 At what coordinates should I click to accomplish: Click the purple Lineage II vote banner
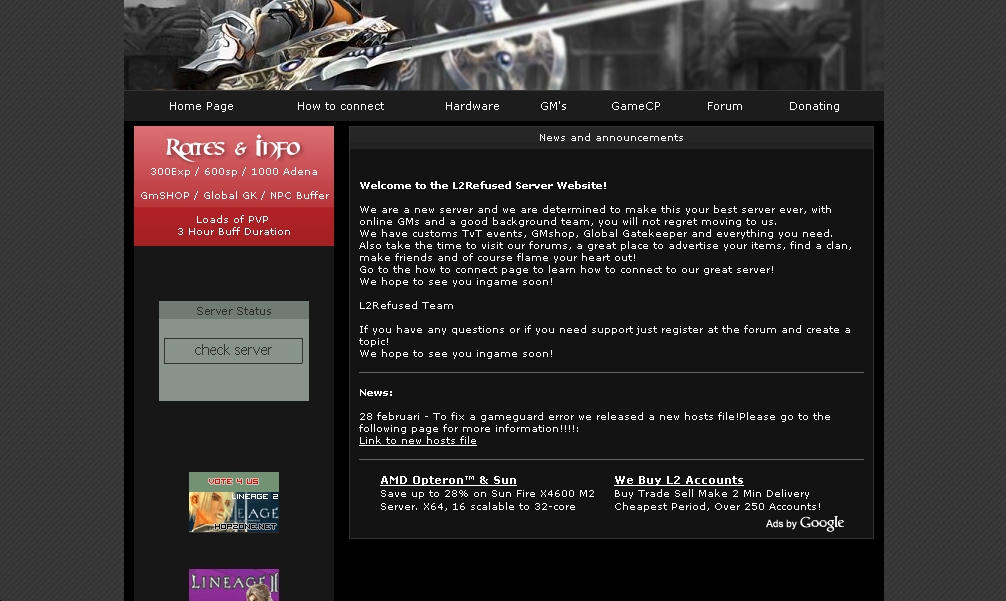(234, 585)
